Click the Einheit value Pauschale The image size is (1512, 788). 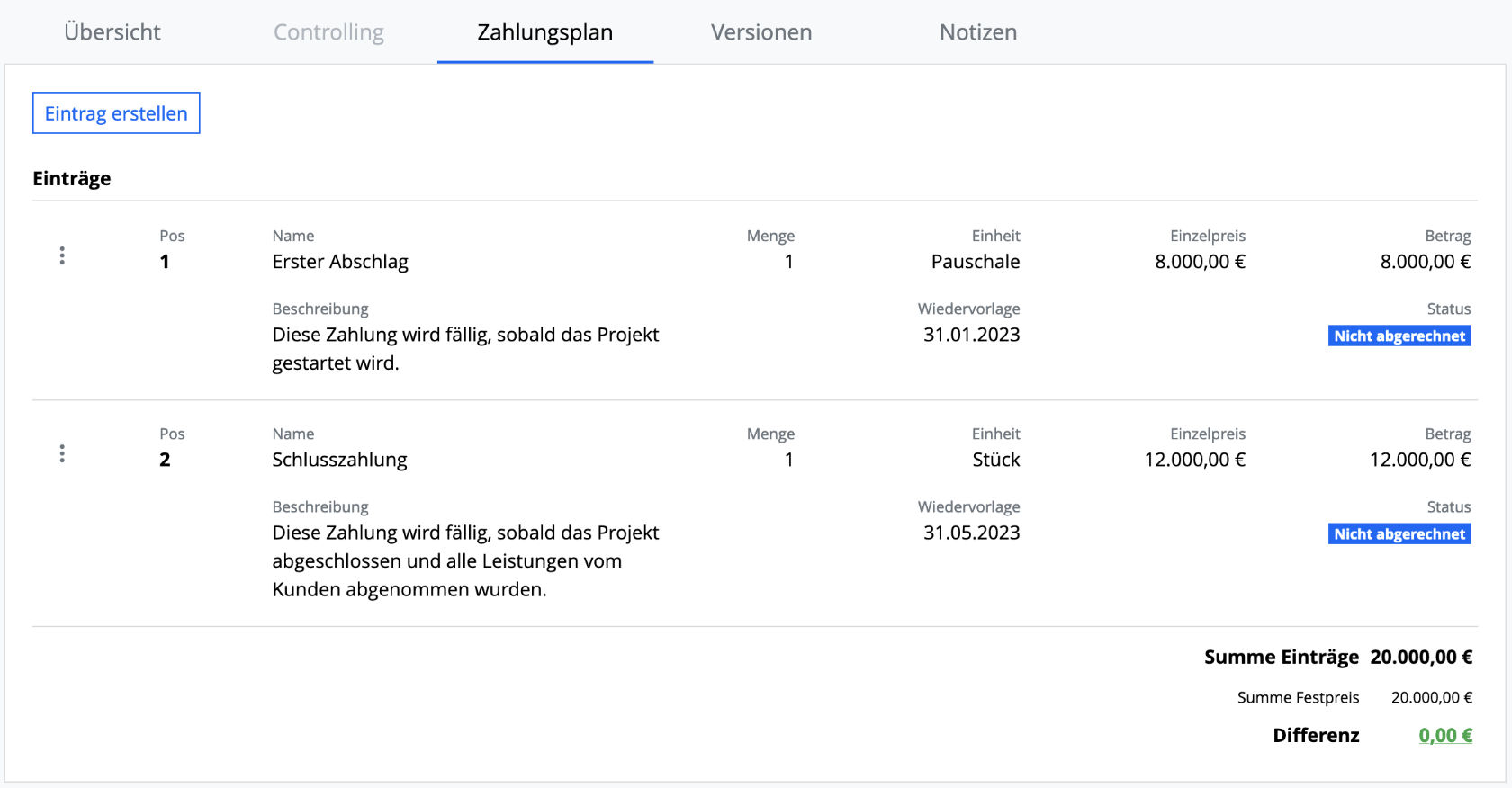pos(976,262)
